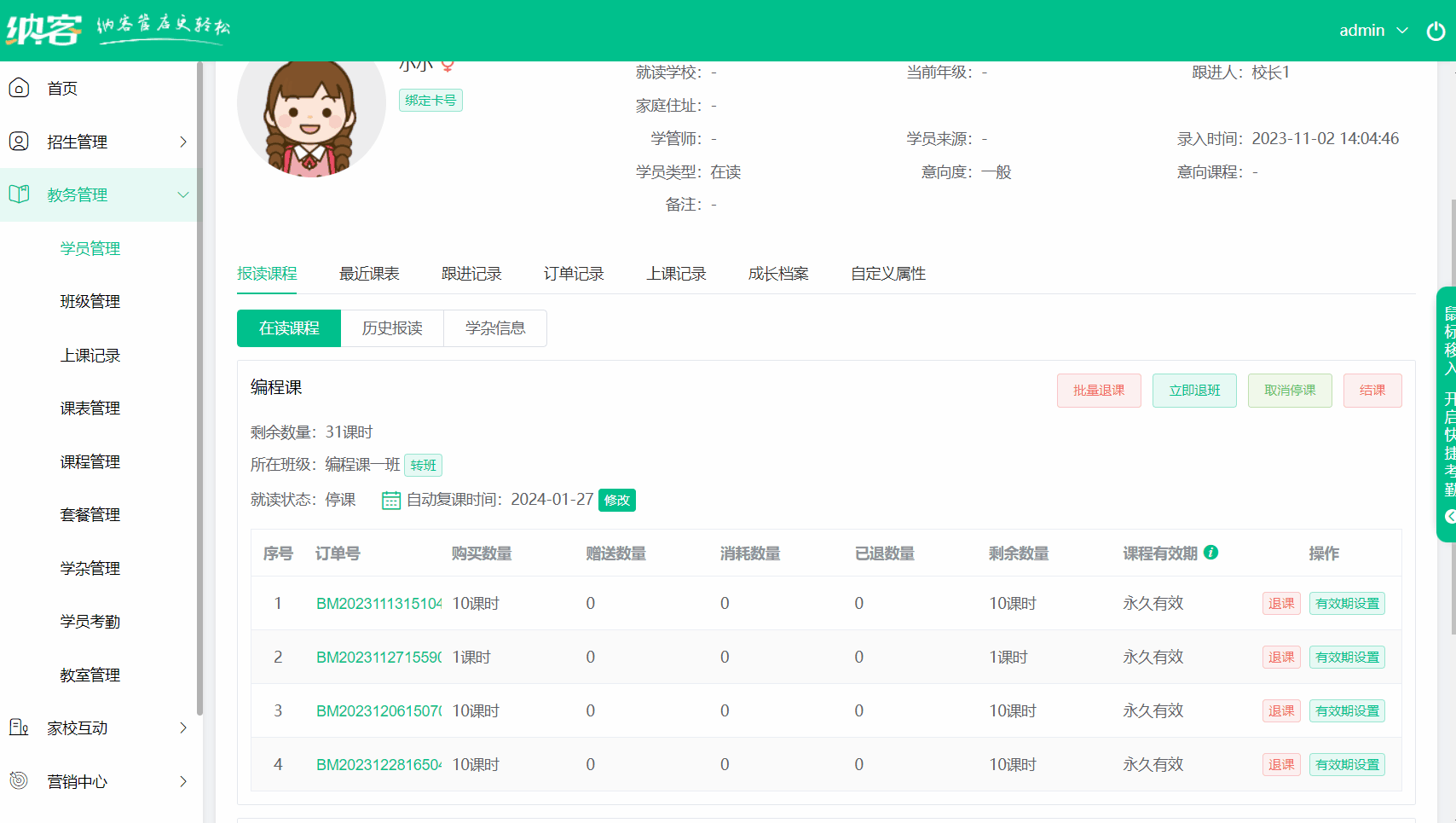Select the 首页 home icon in sidebar
Viewport: 1456px width, 823px height.
[19, 88]
